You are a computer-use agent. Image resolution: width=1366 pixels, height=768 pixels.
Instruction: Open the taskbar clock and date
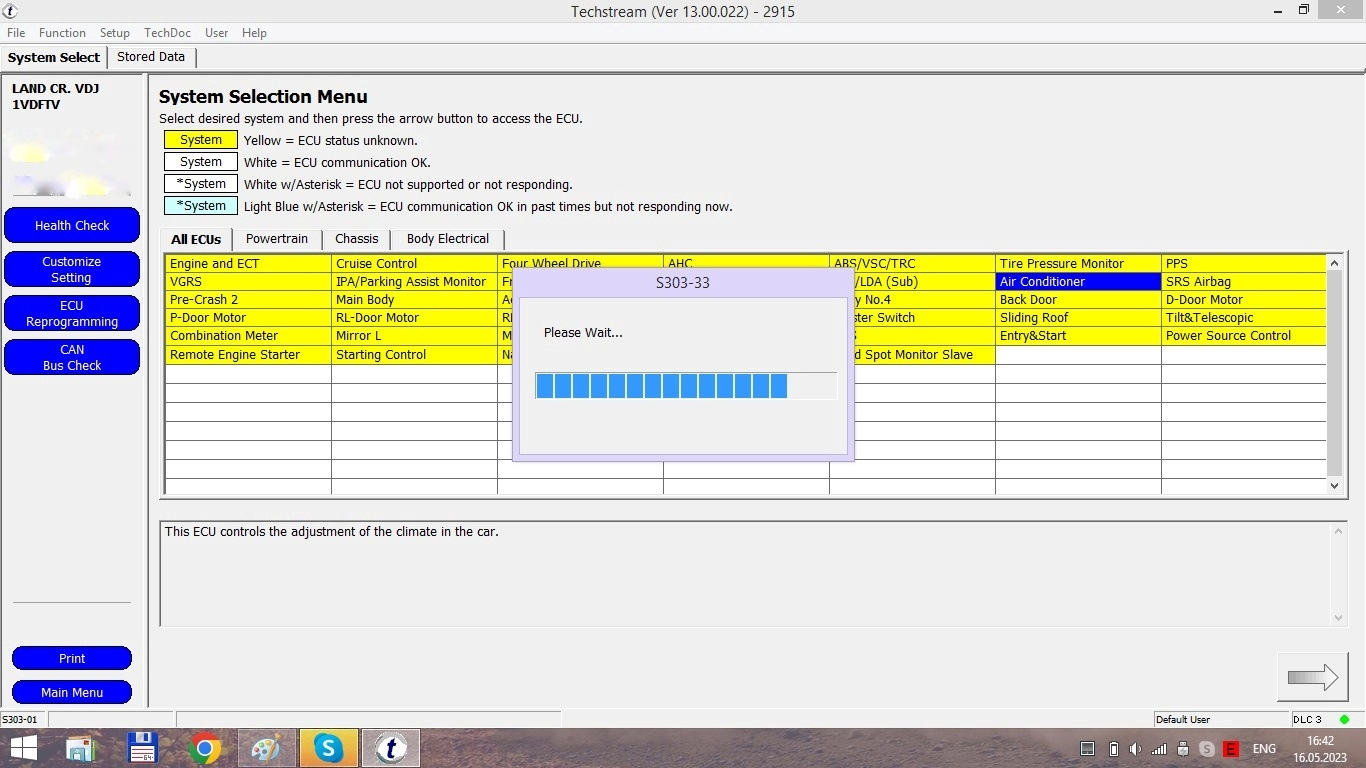click(1320, 749)
